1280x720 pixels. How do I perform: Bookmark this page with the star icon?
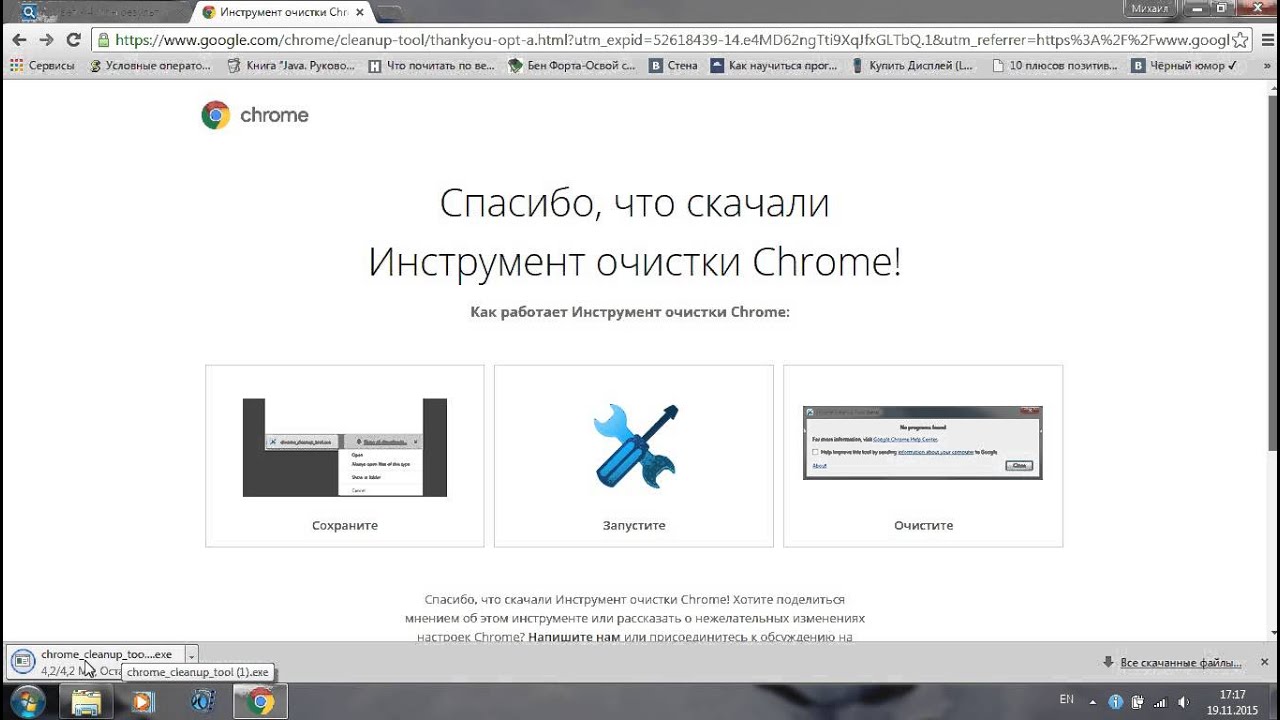[1240, 40]
